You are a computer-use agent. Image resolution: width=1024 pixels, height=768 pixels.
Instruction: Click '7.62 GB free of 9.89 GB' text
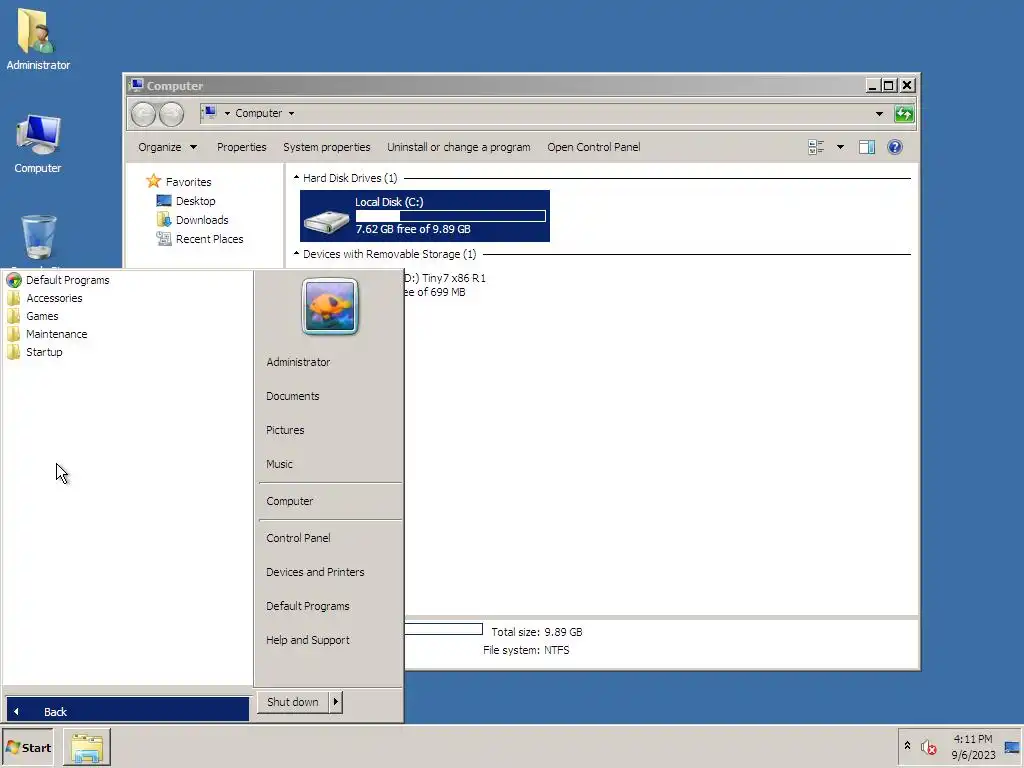coord(413,229)
